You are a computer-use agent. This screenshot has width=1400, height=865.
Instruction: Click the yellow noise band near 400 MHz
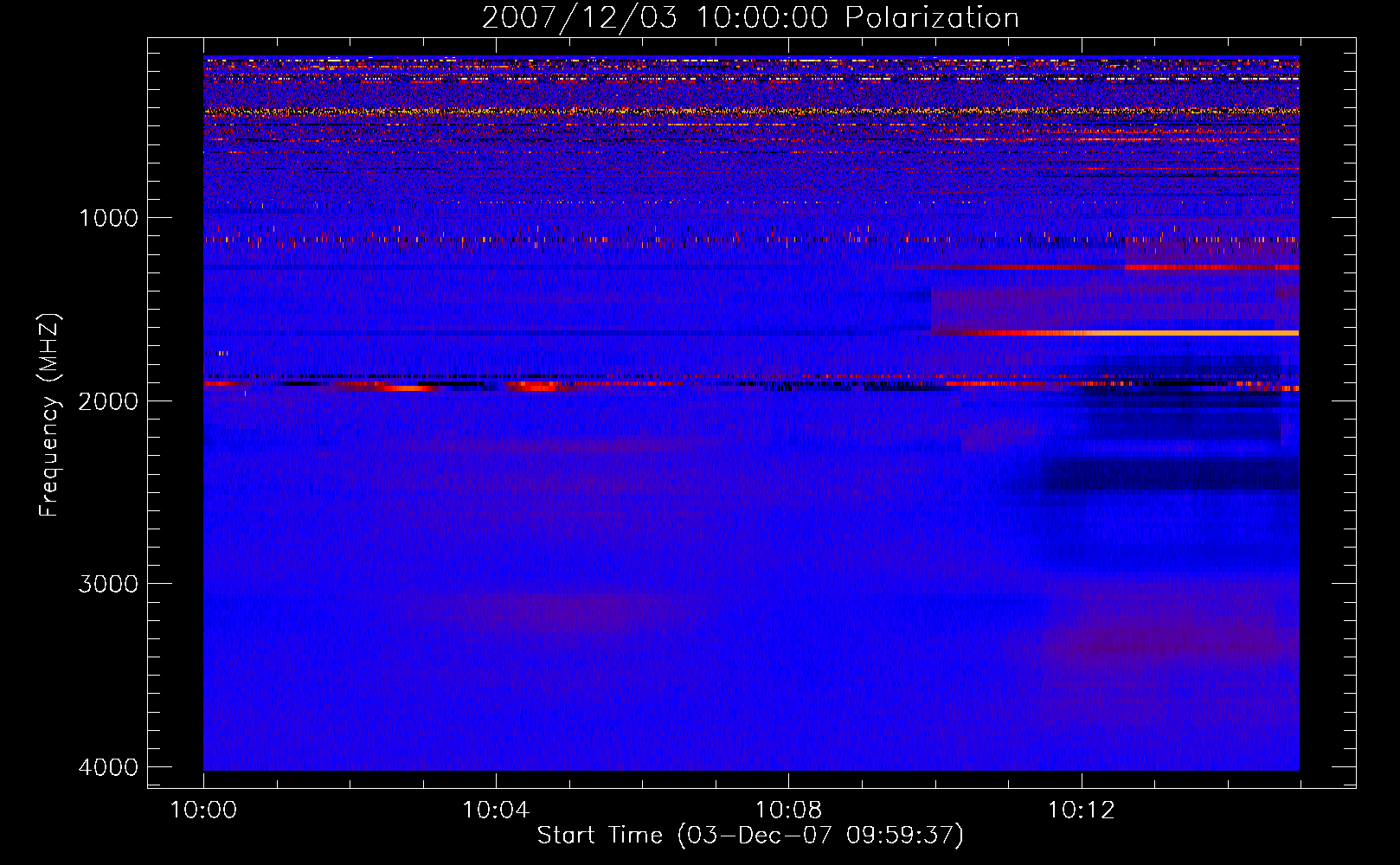[x=751, y=111]
